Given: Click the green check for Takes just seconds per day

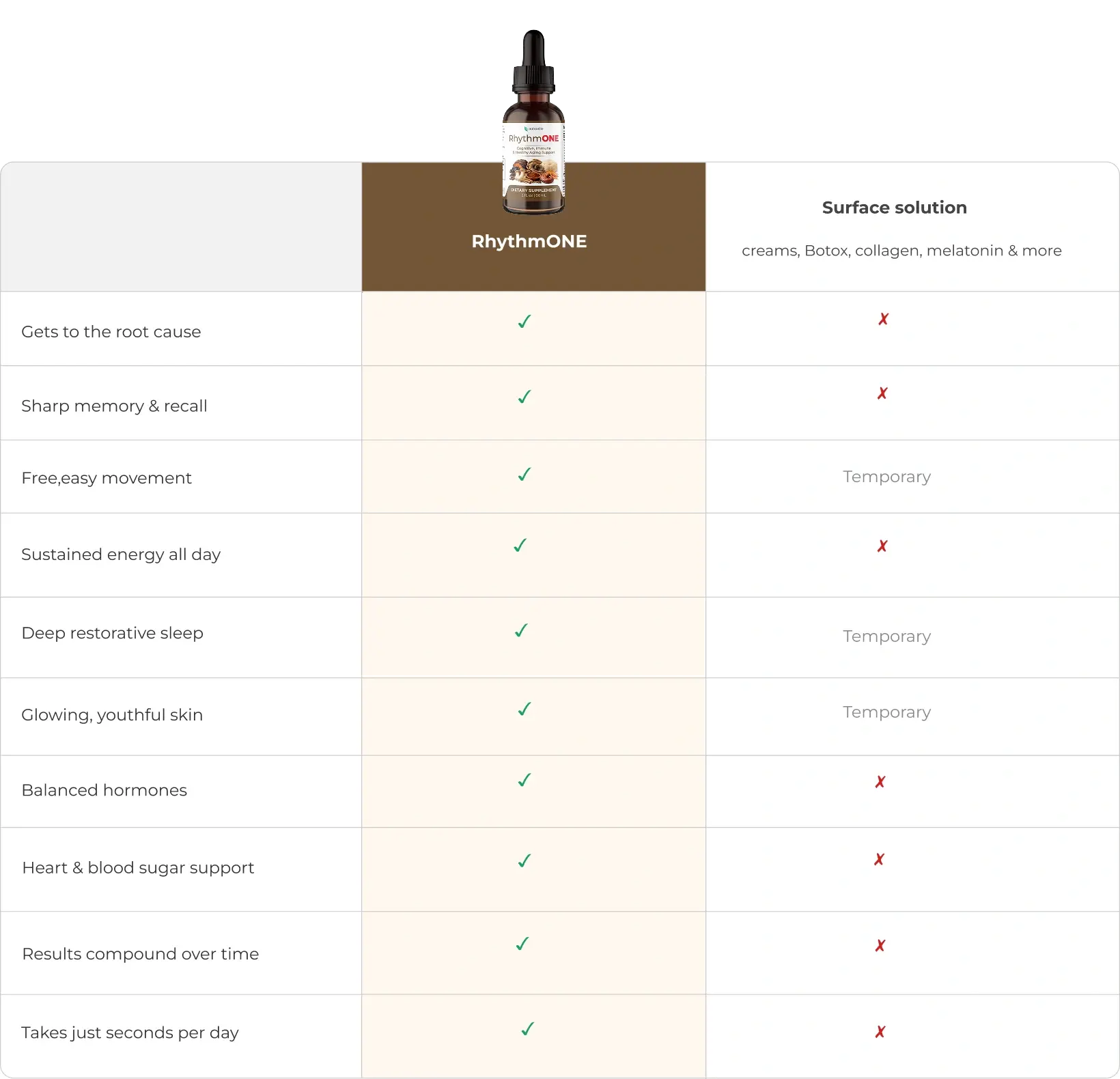Looking at the screenshot, I should (x=528, y=1028).
